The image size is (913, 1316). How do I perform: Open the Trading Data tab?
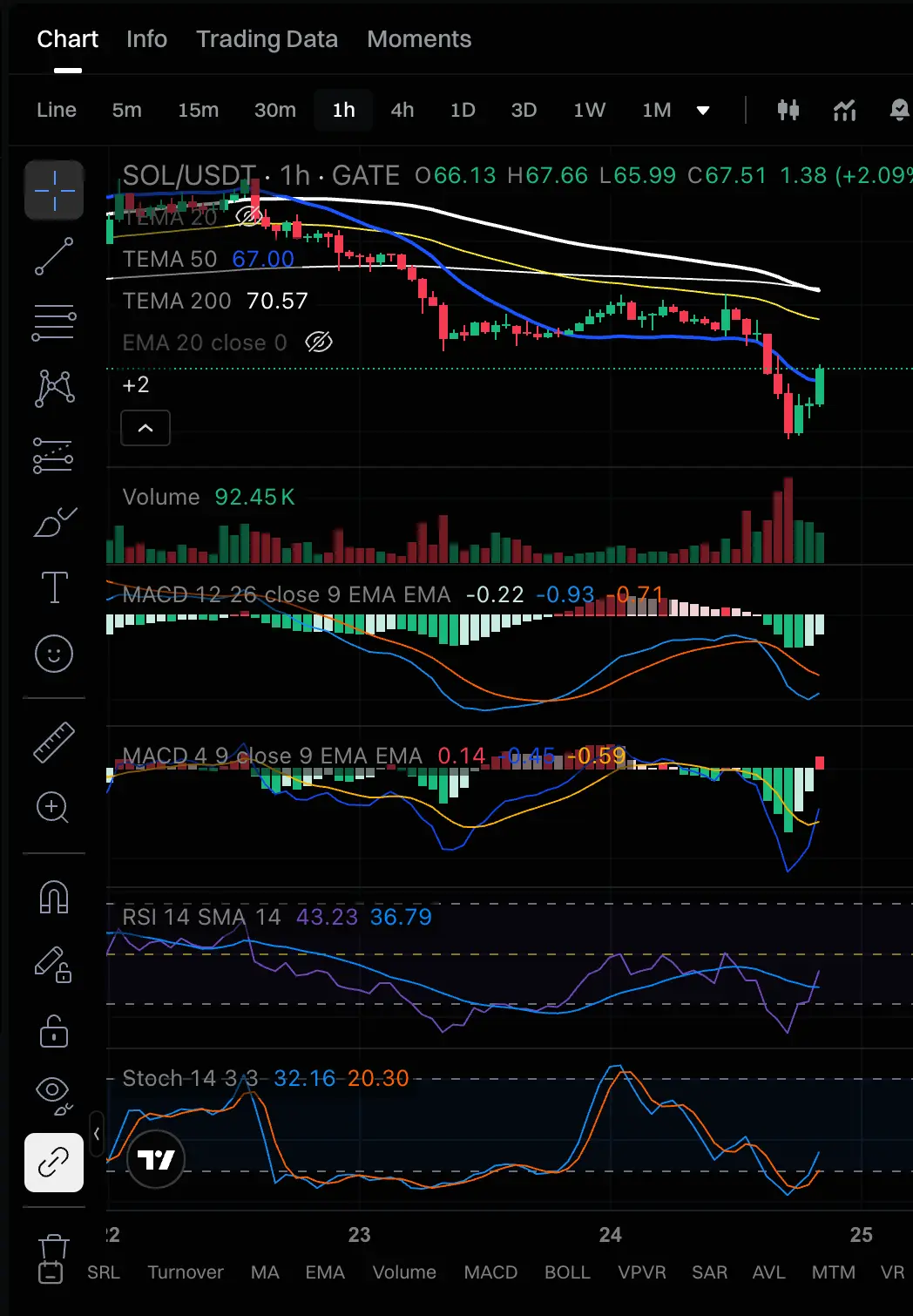[x=267, y=39]
